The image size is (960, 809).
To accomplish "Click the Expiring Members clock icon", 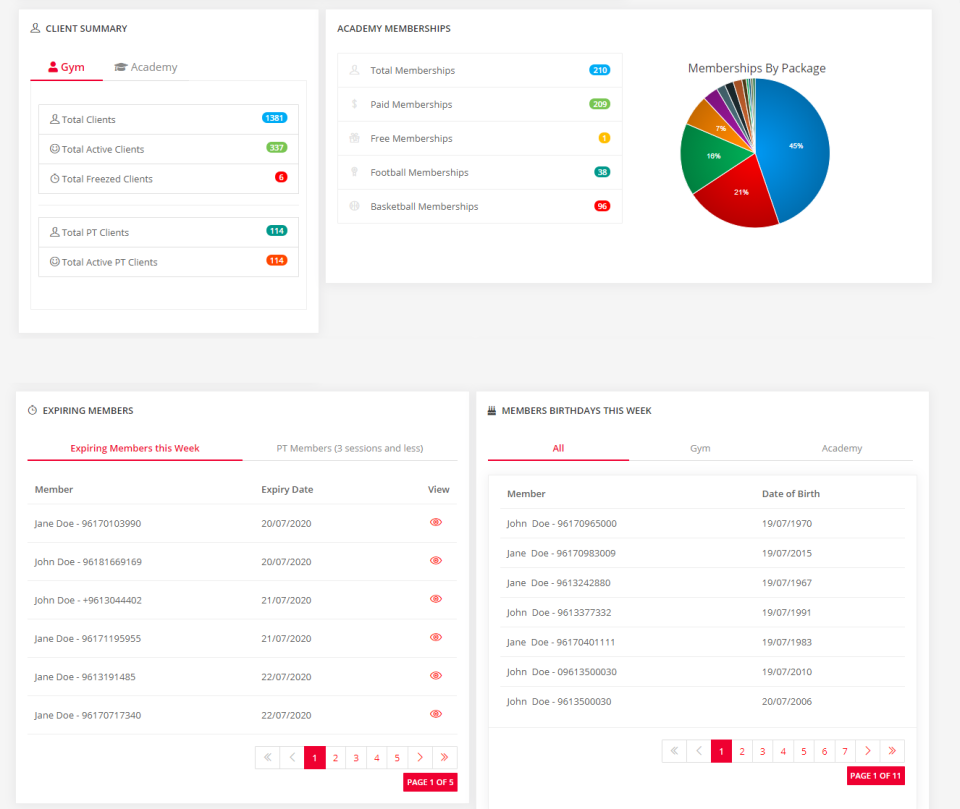I will [x=32, y=410].
